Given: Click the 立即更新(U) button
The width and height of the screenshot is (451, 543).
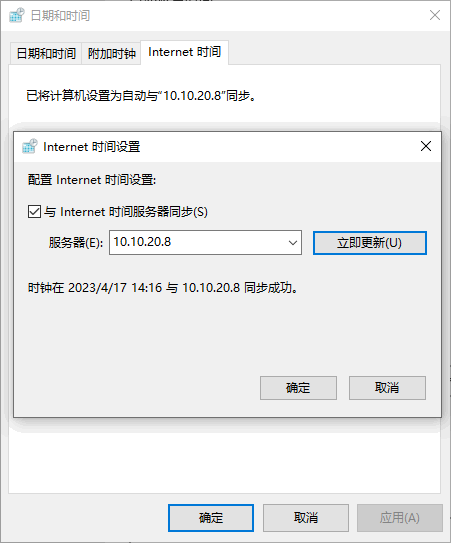Looking at the screenshot, I should [370, 243].
